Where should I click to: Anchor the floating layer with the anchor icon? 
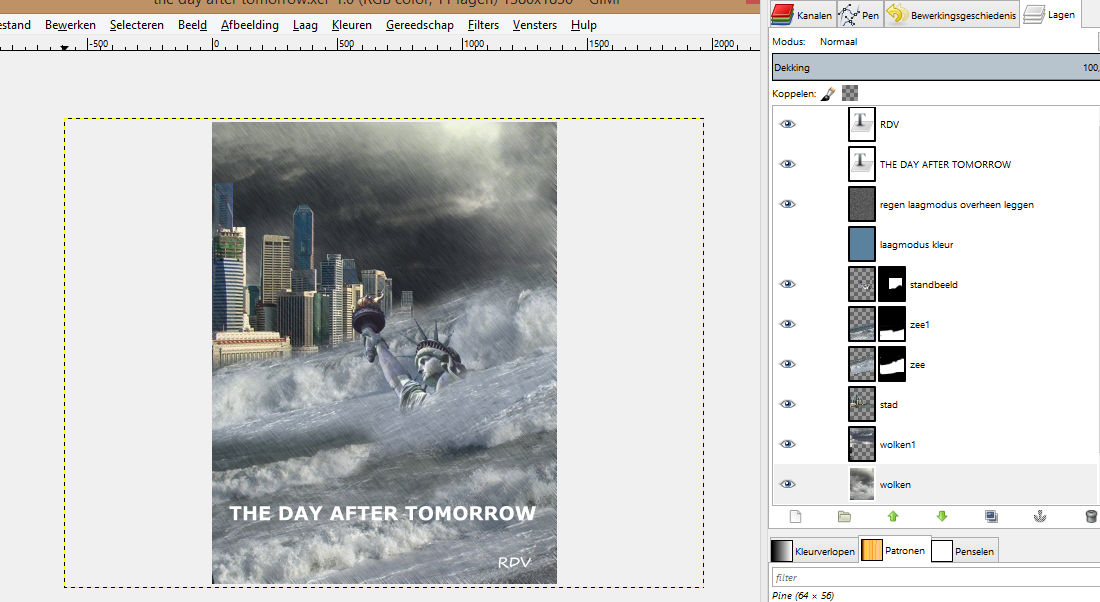(1040, 517)
